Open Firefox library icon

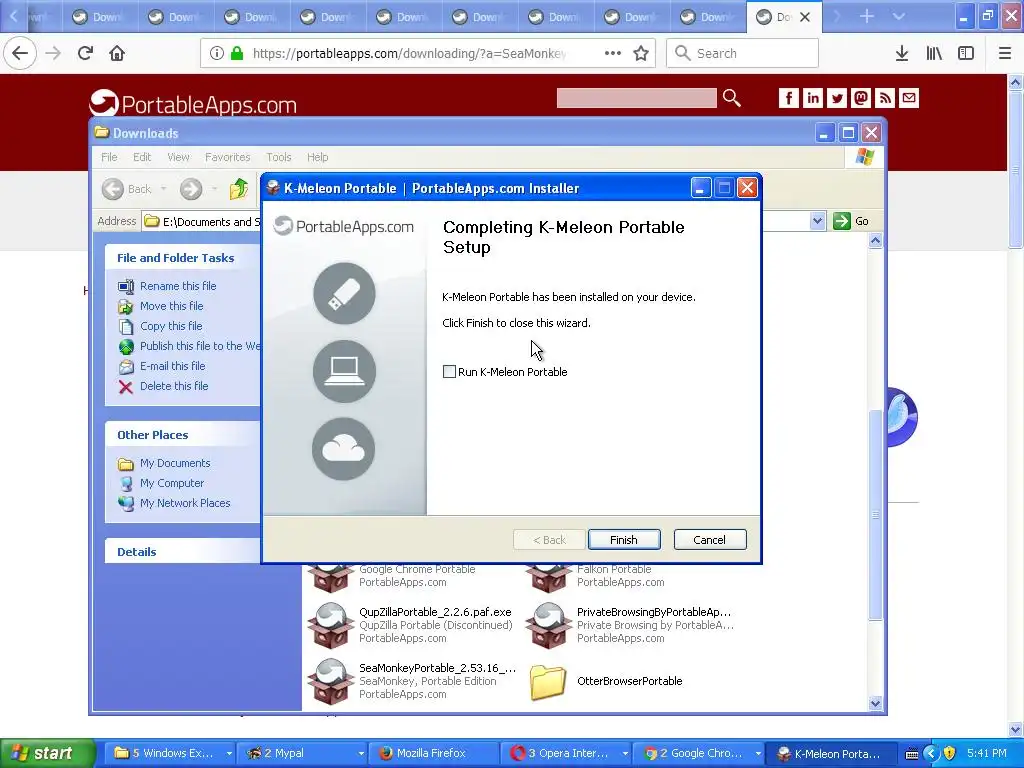tap(934, 53)
